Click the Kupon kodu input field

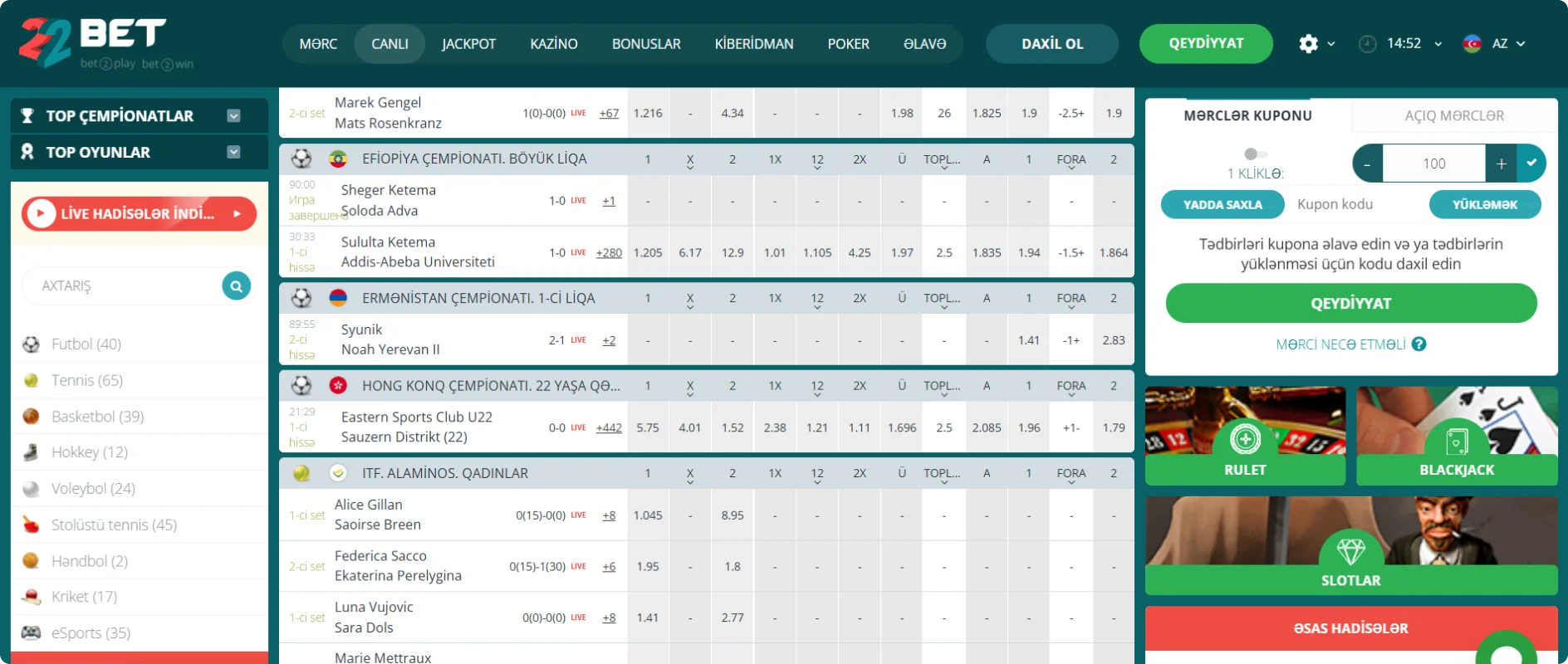point(1356,205)
